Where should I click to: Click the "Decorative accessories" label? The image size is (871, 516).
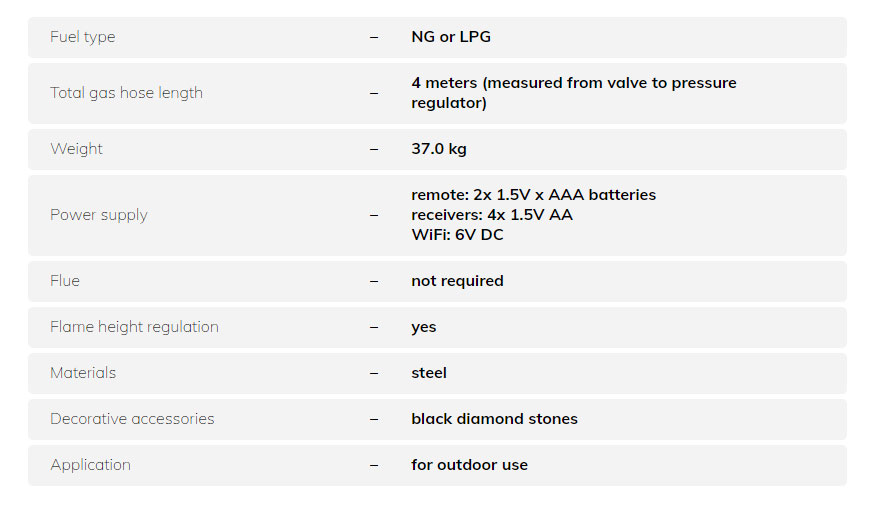(x=132, y=419)
